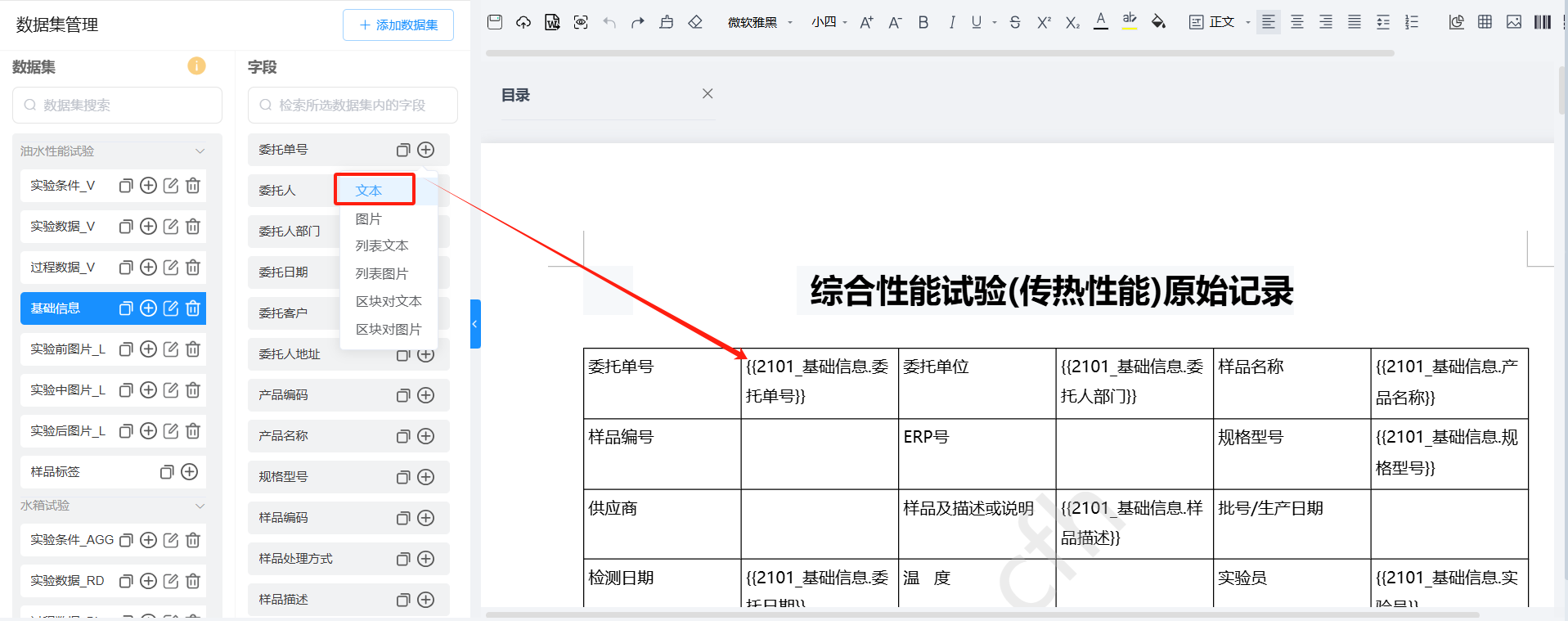Viewport: 1568px width, 621px height.
Task: Click the orange dataset info icon
Action: [x=196, y=65]
